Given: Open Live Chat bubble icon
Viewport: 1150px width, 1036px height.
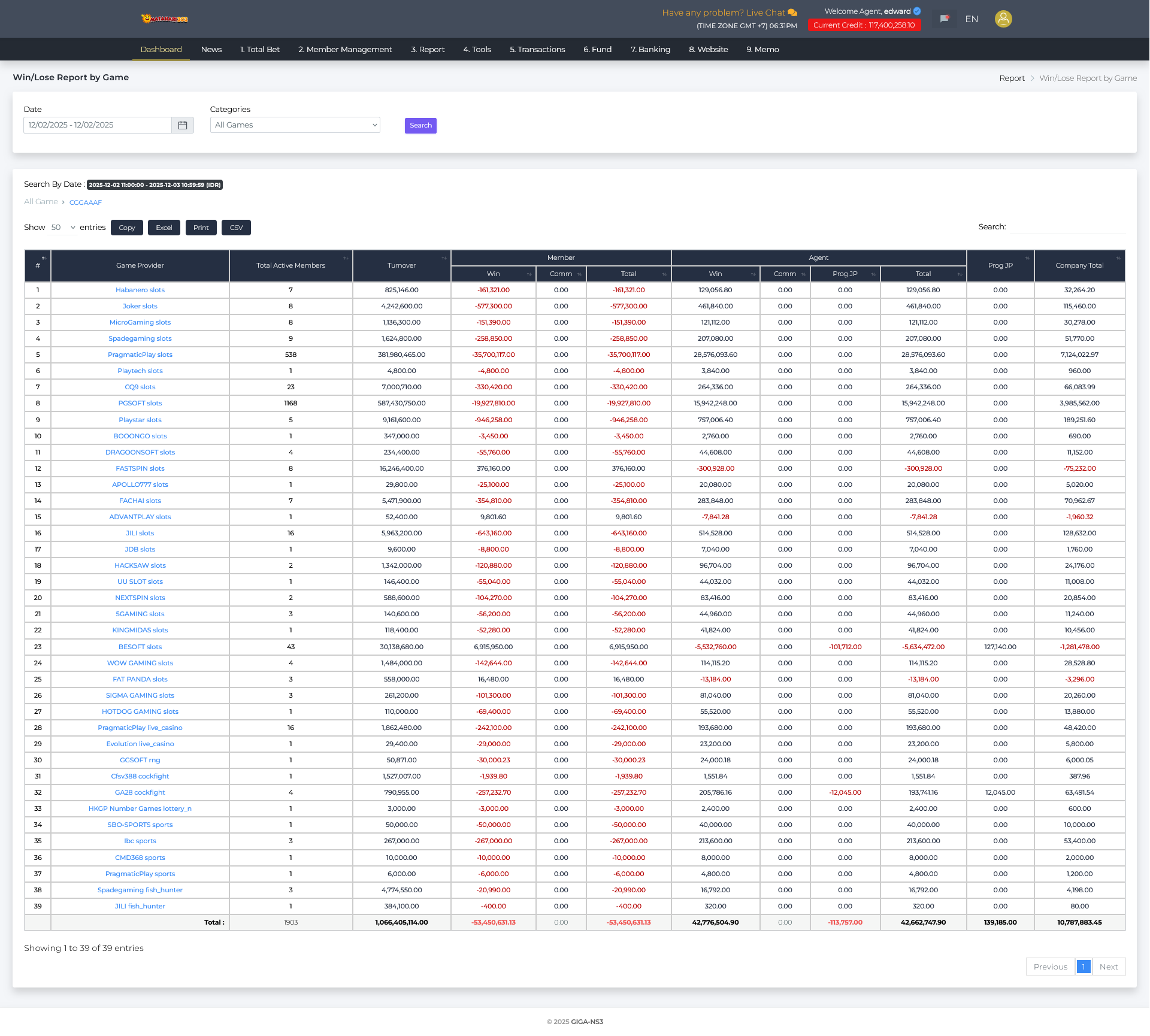Looking at the screenshot, I should pyautogui.click(x=792, y=13).
